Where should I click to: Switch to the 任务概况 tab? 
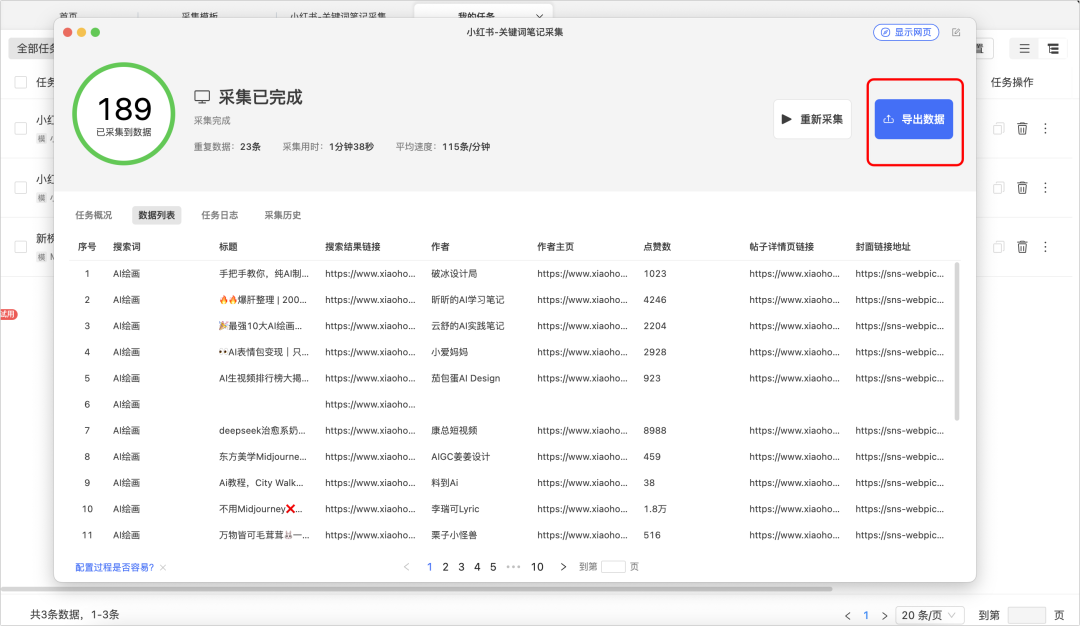[x=94, y=215]
